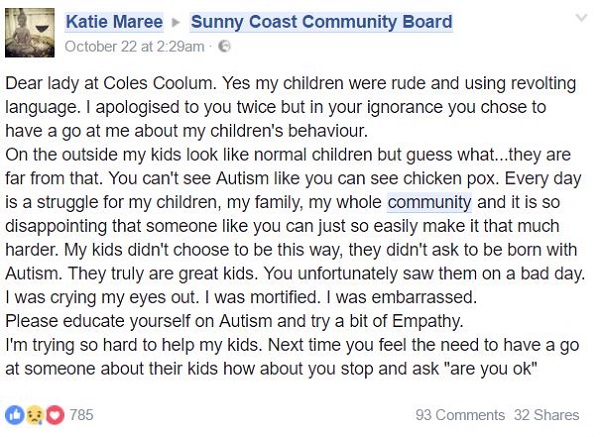
Task: Click the post text mentioning Coles Coolum
Action: [291, 83]
